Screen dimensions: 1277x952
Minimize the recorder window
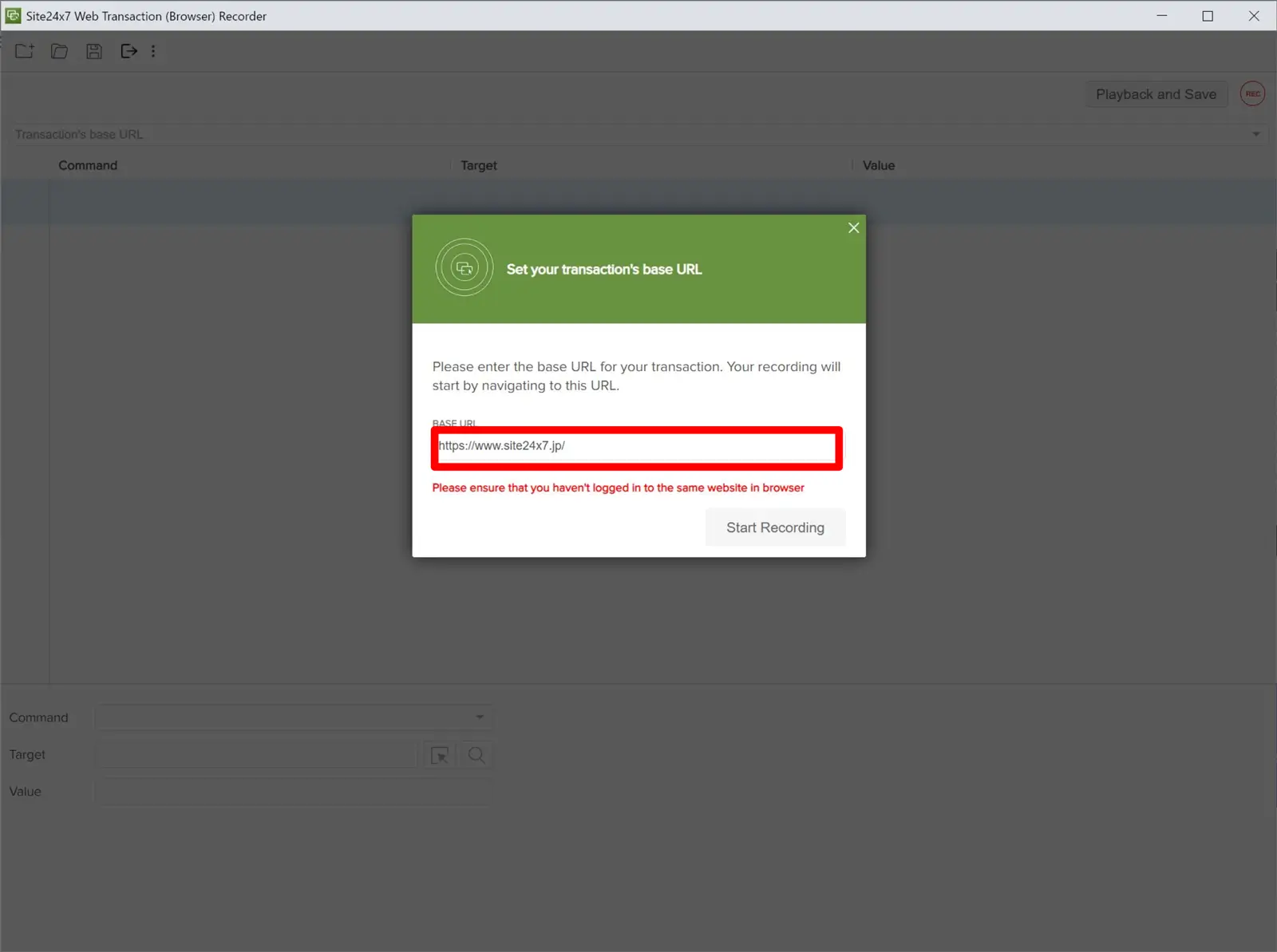click(x=1162, y=15)
